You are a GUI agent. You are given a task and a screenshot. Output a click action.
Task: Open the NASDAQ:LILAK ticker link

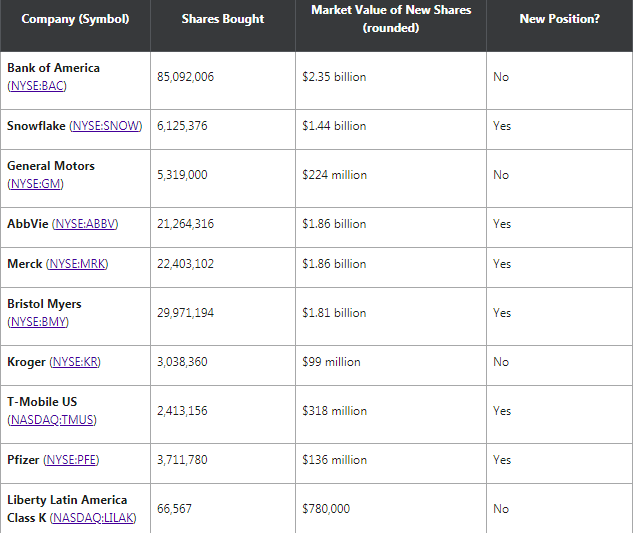coord(93,518)
